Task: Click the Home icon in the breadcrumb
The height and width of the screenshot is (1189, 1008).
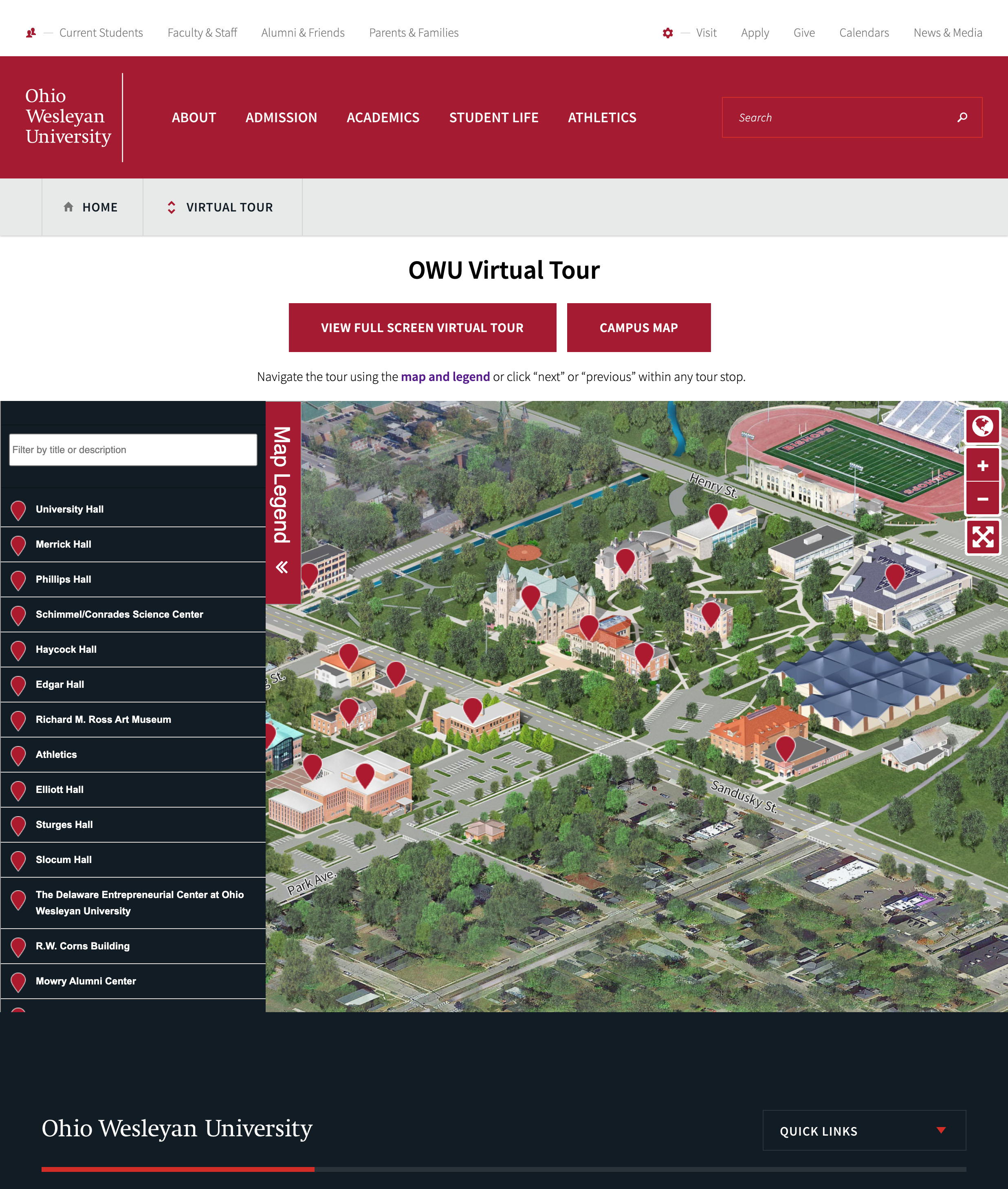Action: [x=69, y=207]
